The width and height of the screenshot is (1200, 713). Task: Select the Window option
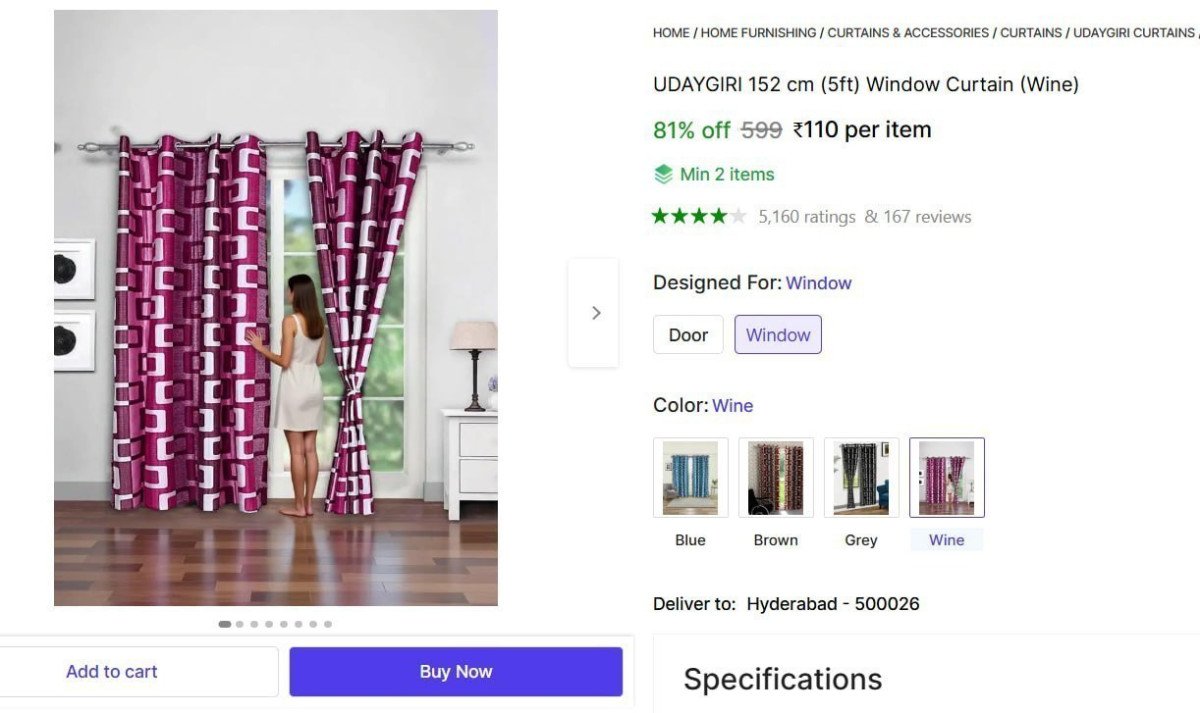pos(778,334)
